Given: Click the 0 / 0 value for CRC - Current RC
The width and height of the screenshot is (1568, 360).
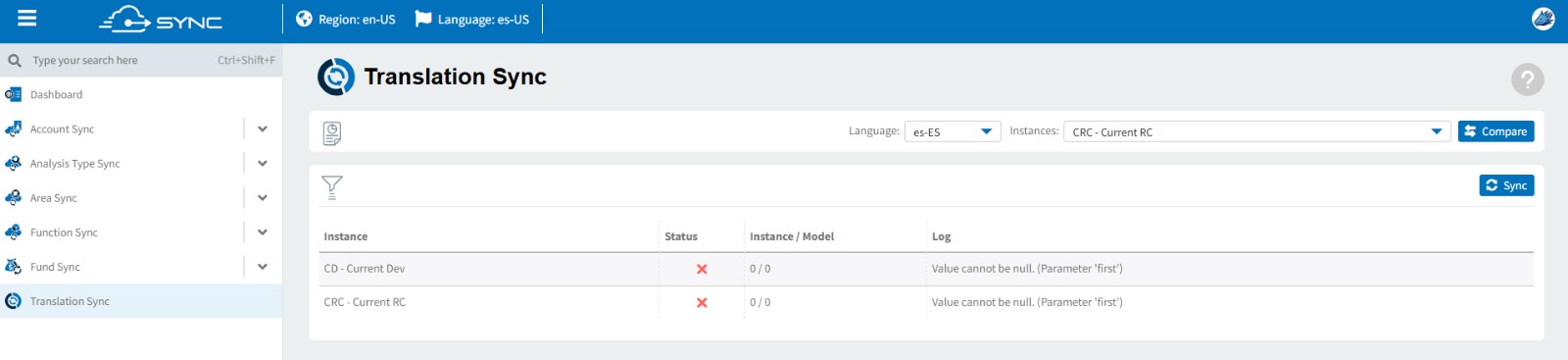Looking at the screenshot, I should coord(759,303).
